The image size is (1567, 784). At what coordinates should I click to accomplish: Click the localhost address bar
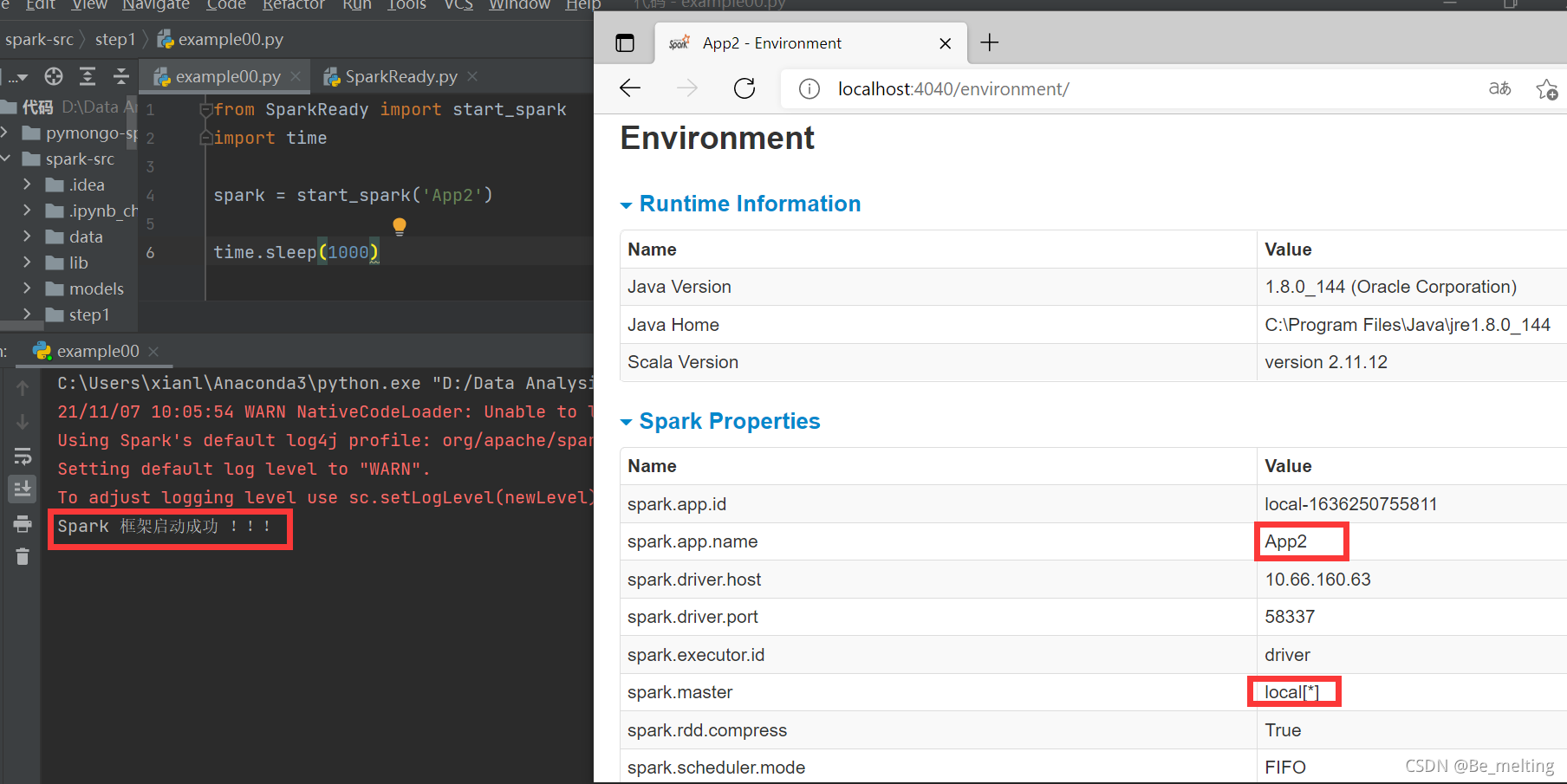(953, 89)
